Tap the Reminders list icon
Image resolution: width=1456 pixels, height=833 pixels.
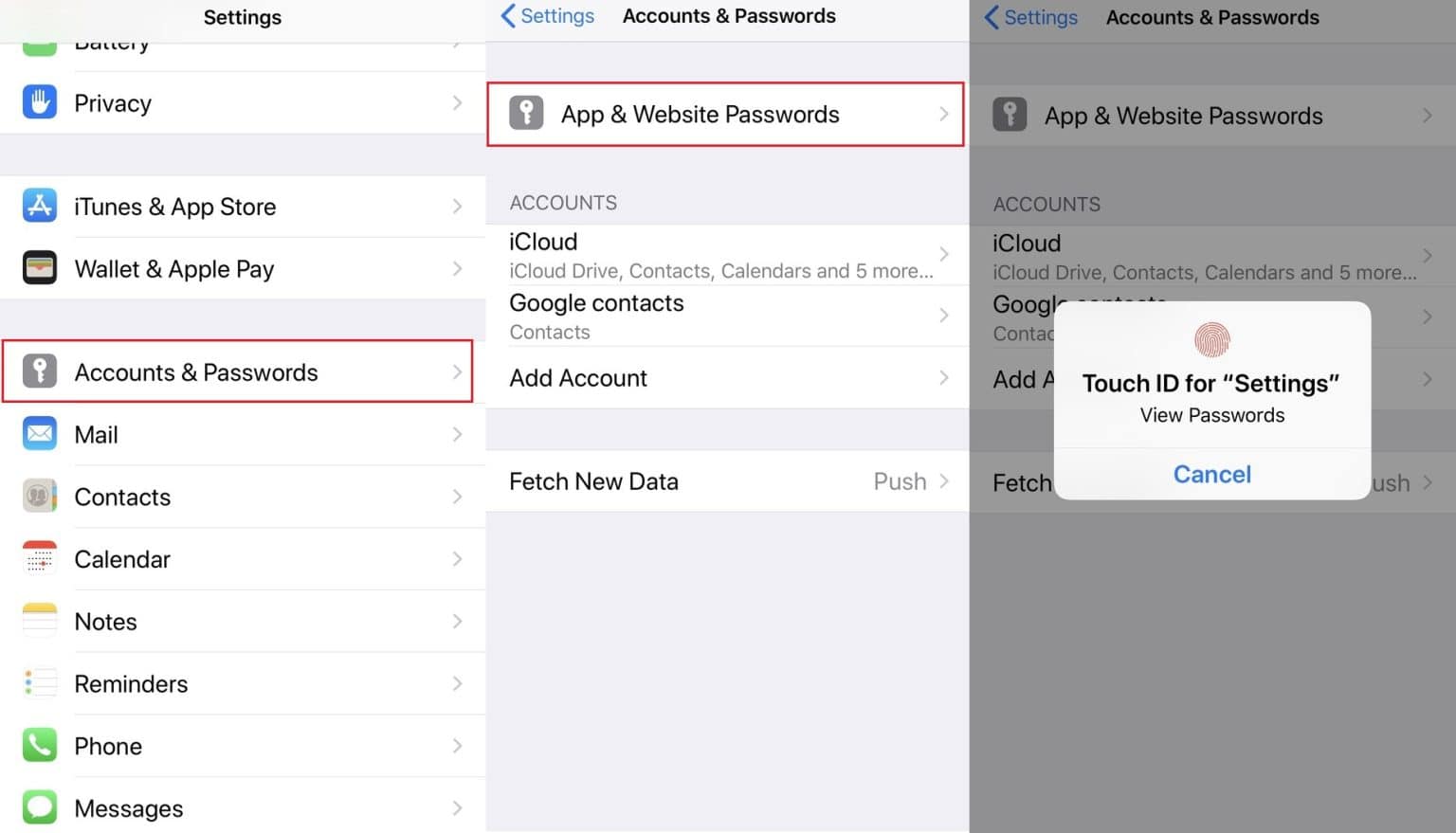coord(40,682)
